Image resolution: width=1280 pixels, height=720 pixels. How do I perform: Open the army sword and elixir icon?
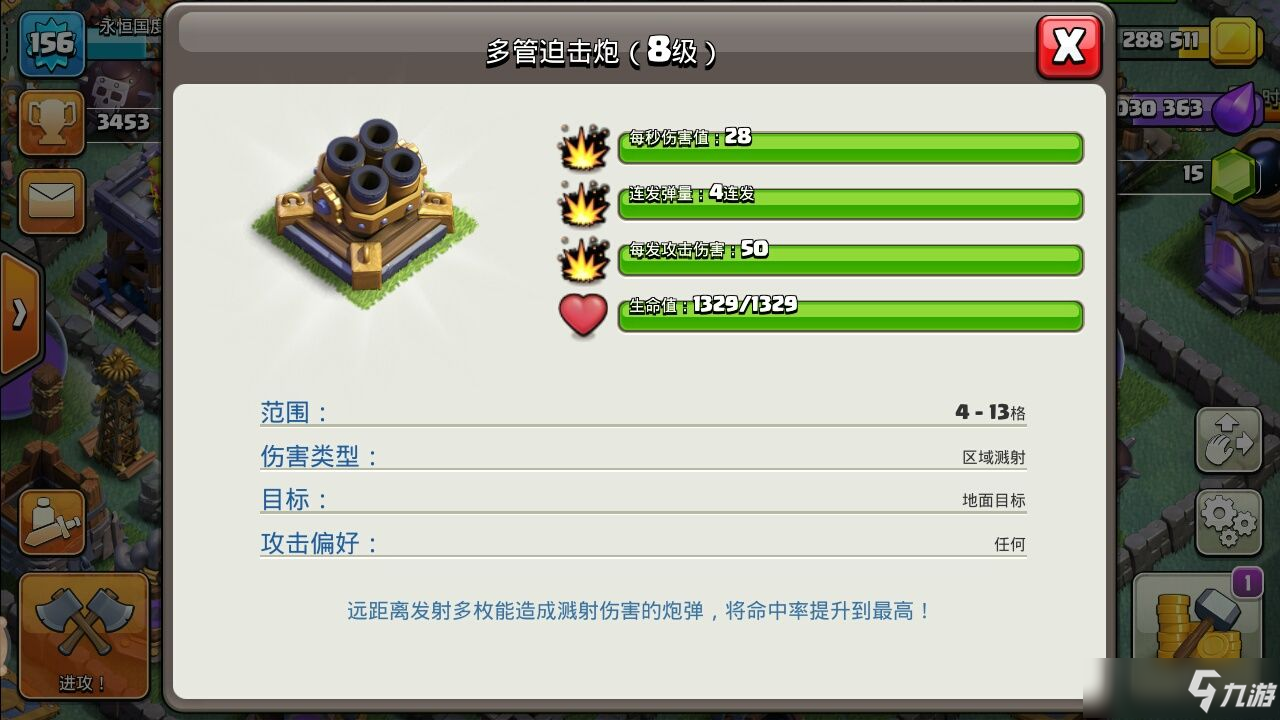tap(52, 523)
